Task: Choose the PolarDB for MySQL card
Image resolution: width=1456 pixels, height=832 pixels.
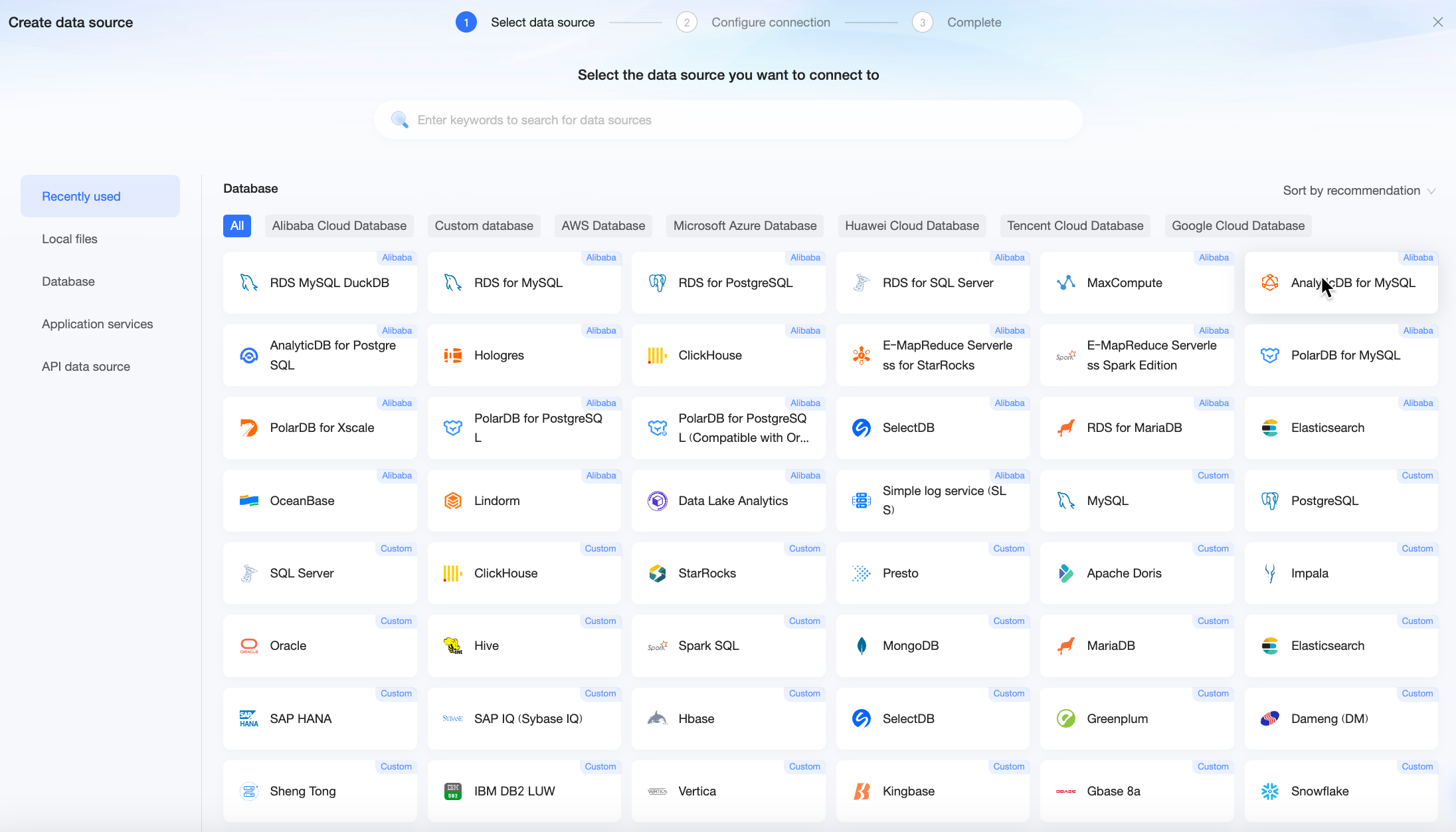Action: pyautogui.click(x=1340, y=356)
